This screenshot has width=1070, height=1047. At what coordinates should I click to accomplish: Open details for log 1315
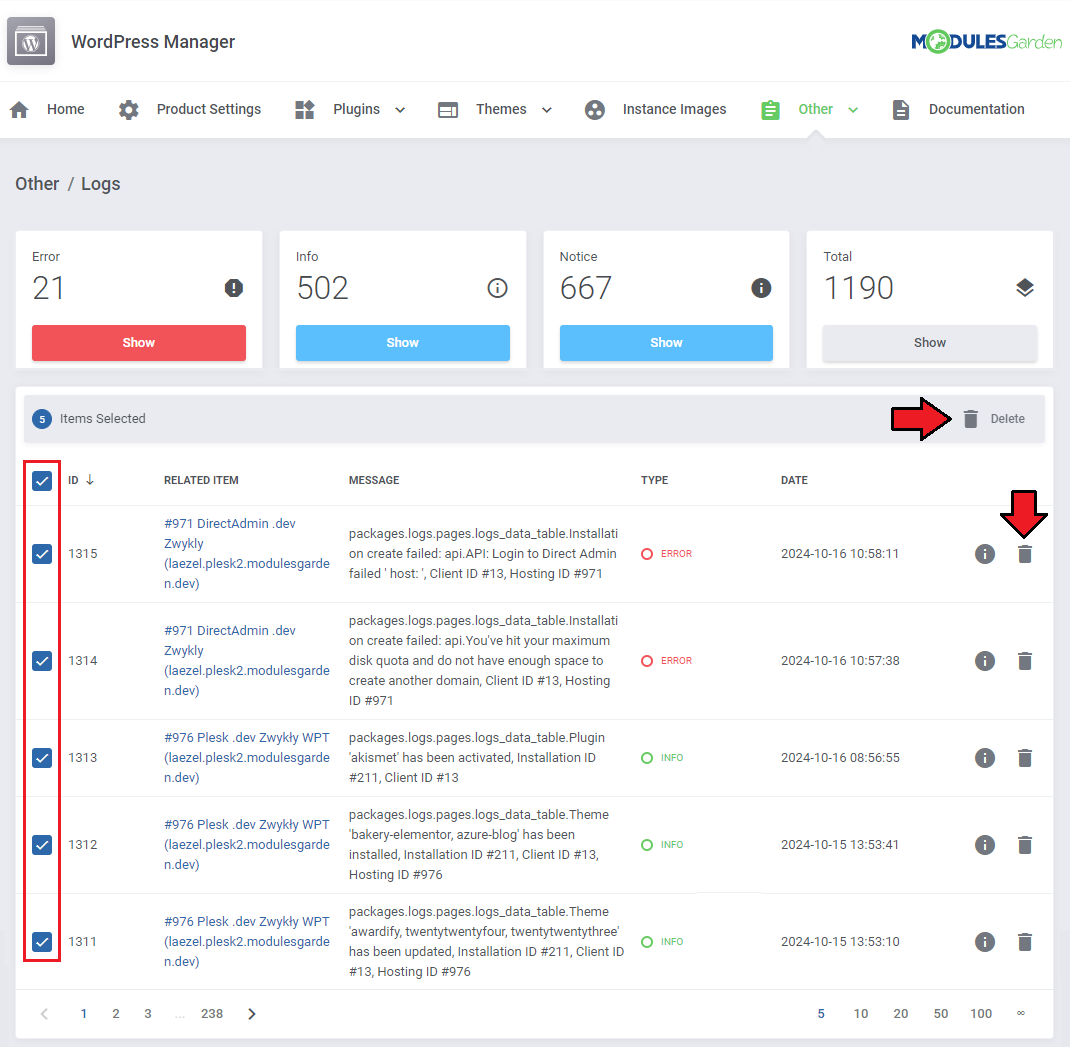click(985, 554)
